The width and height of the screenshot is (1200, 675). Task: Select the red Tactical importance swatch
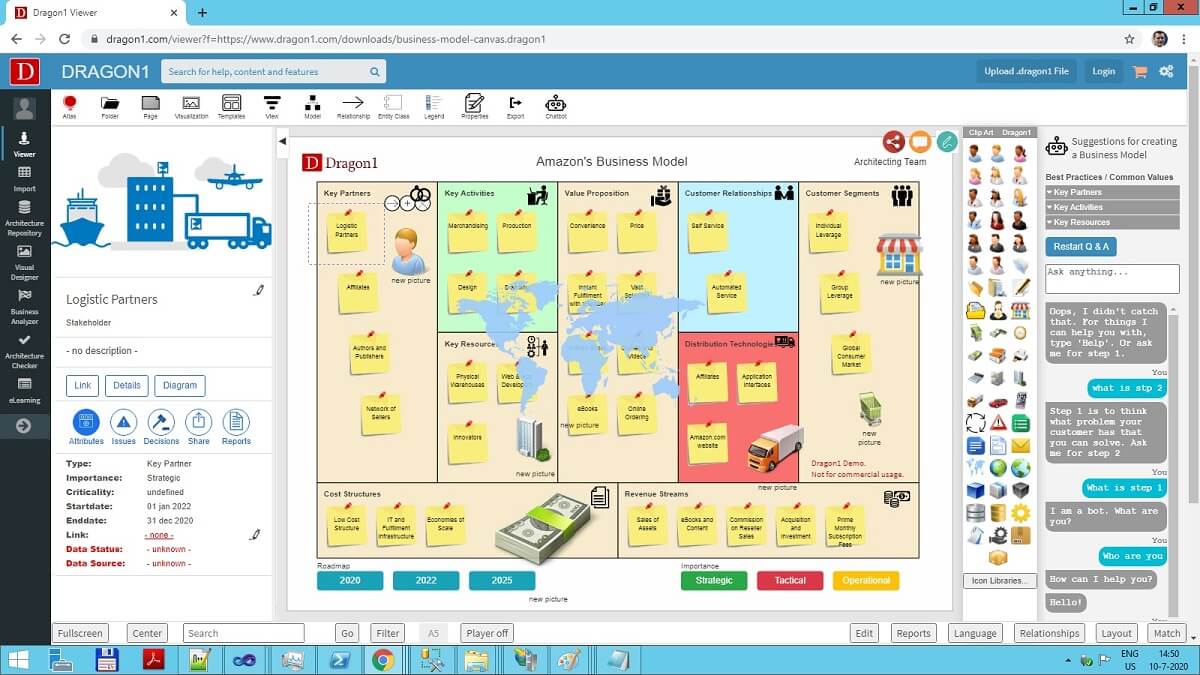[x=790, y=580]
